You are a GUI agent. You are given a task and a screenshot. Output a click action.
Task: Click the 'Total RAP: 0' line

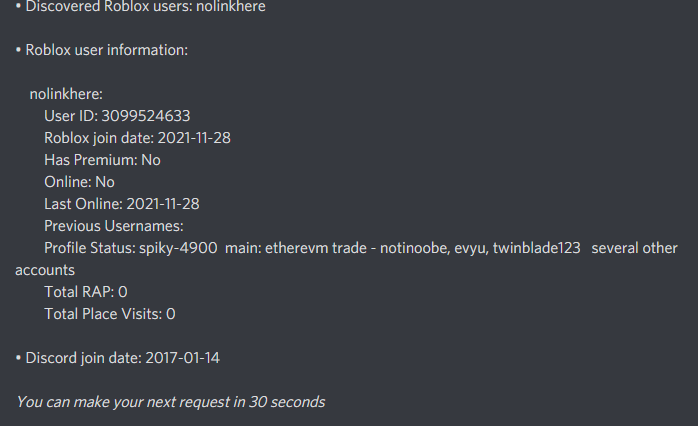(x=86, y=292)
